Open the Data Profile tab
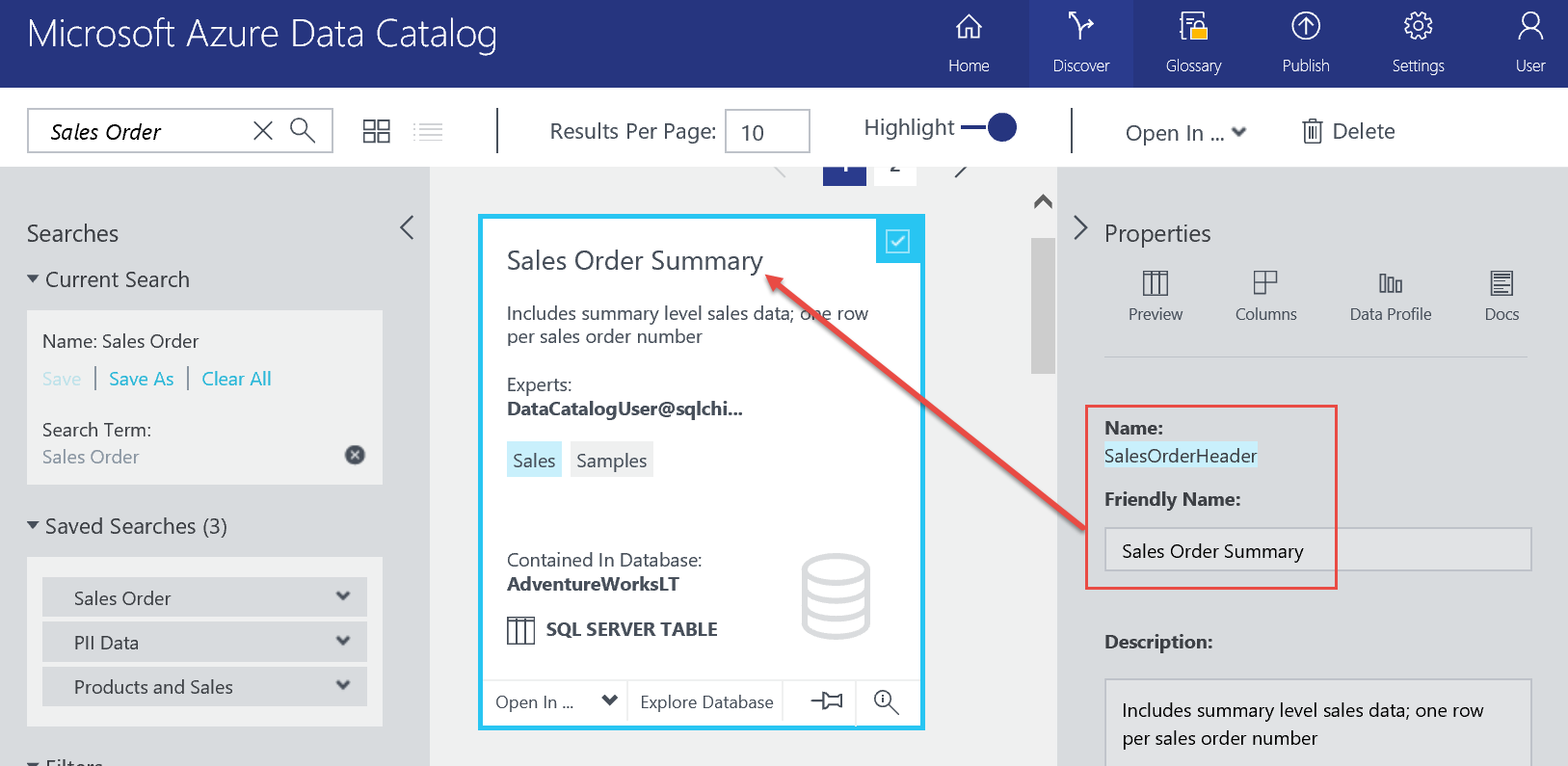The image size is (1568, 766). click(x=1391, y=296)
